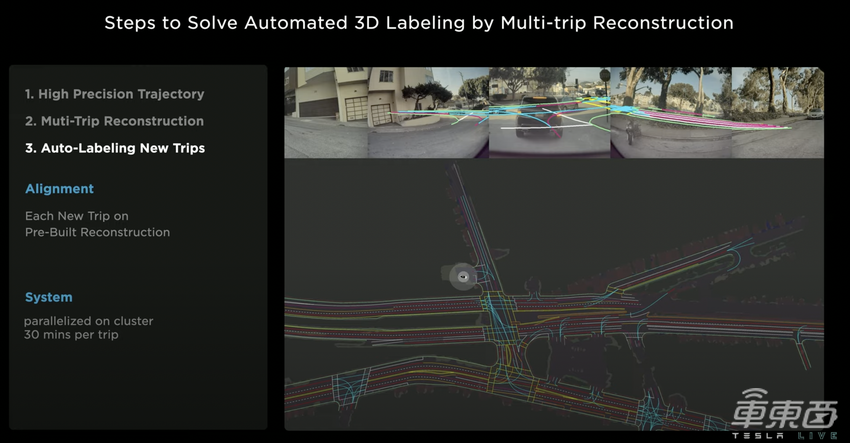This screenshot has width=850, height=443.
Task: Click the central intersection on the map
Action: point(497,306)
